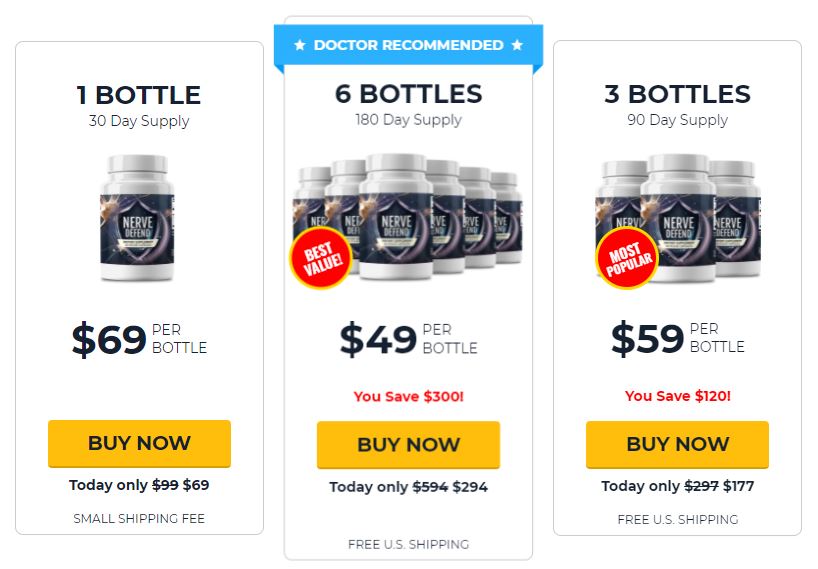The height and width of the screenshot is (569, 818).
Task: Click the star left of Doctor Recommended
Action: click(300, 45)
